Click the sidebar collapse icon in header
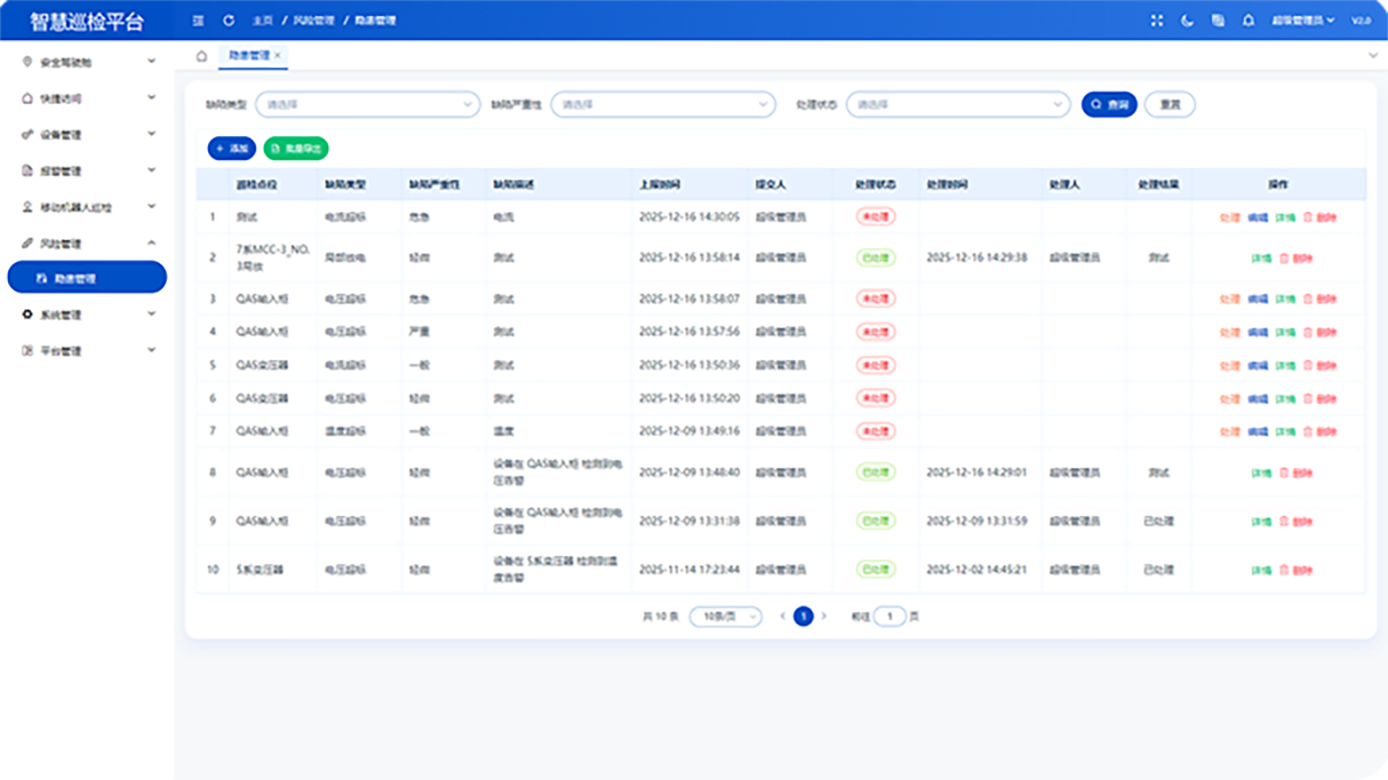 pyautogui.click(x=198, y=20)
